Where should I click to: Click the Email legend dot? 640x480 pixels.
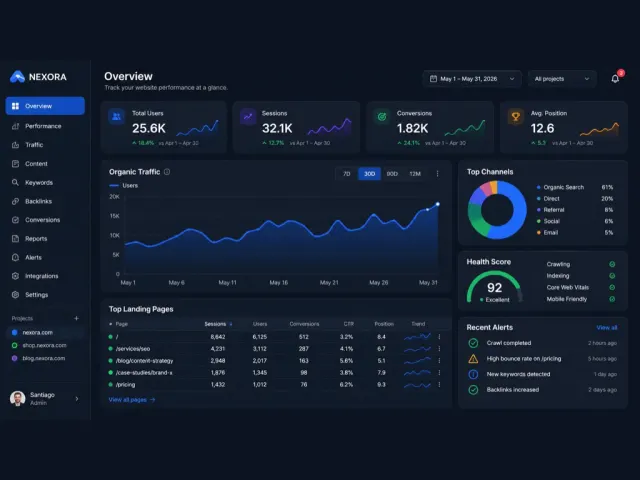click(x=538, y=233)
